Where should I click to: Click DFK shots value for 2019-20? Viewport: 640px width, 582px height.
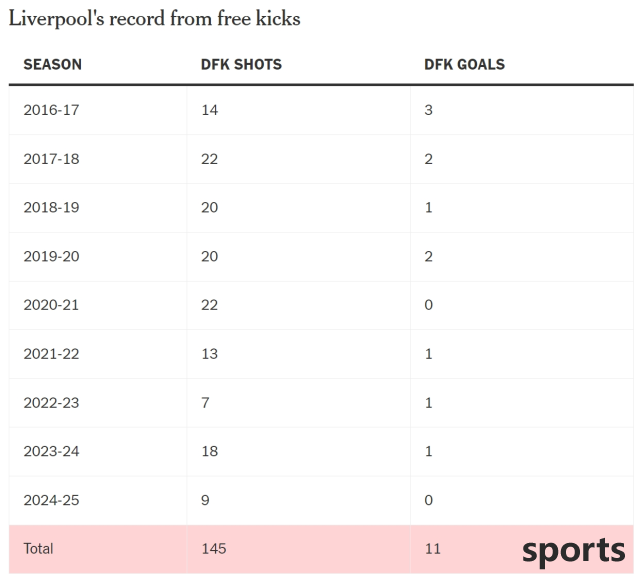209,256
